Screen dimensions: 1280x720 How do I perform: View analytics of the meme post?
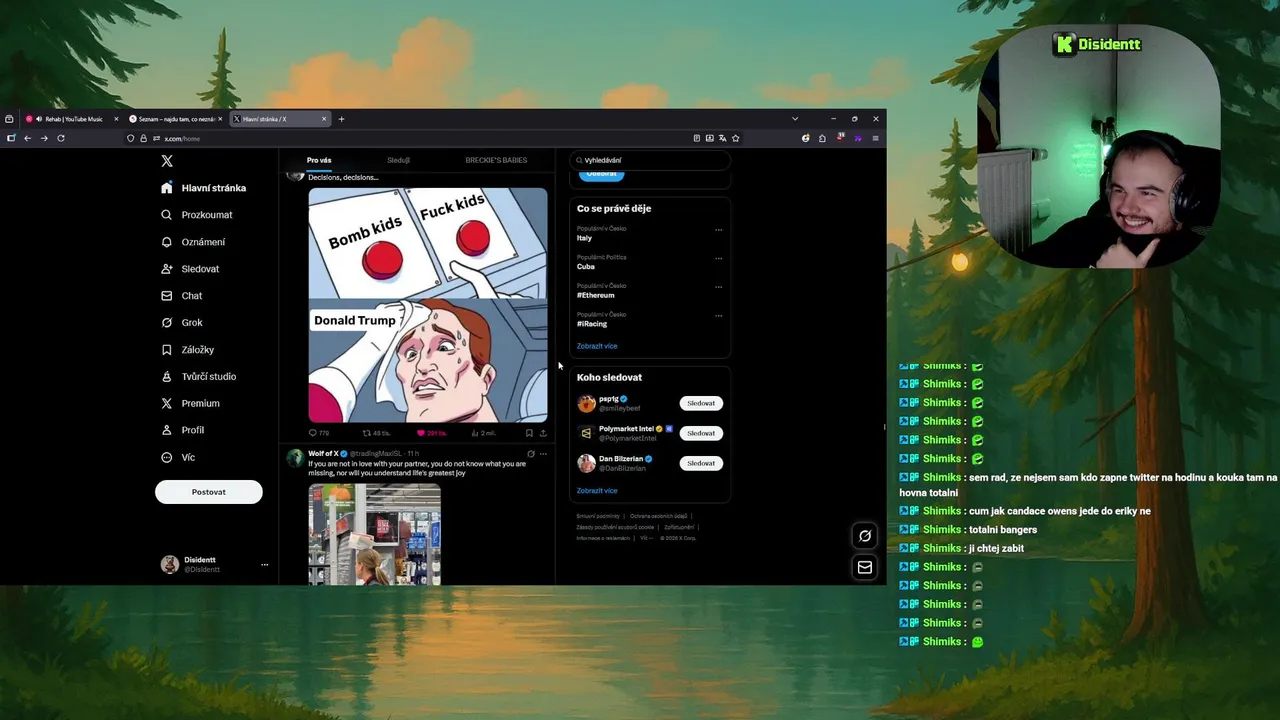click(484, 433)
